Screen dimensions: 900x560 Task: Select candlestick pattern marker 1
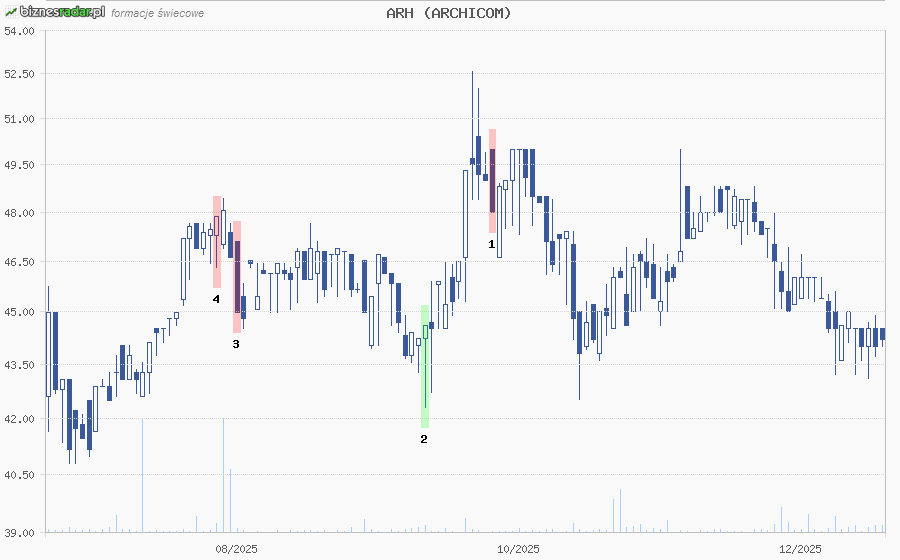point(491,243)
